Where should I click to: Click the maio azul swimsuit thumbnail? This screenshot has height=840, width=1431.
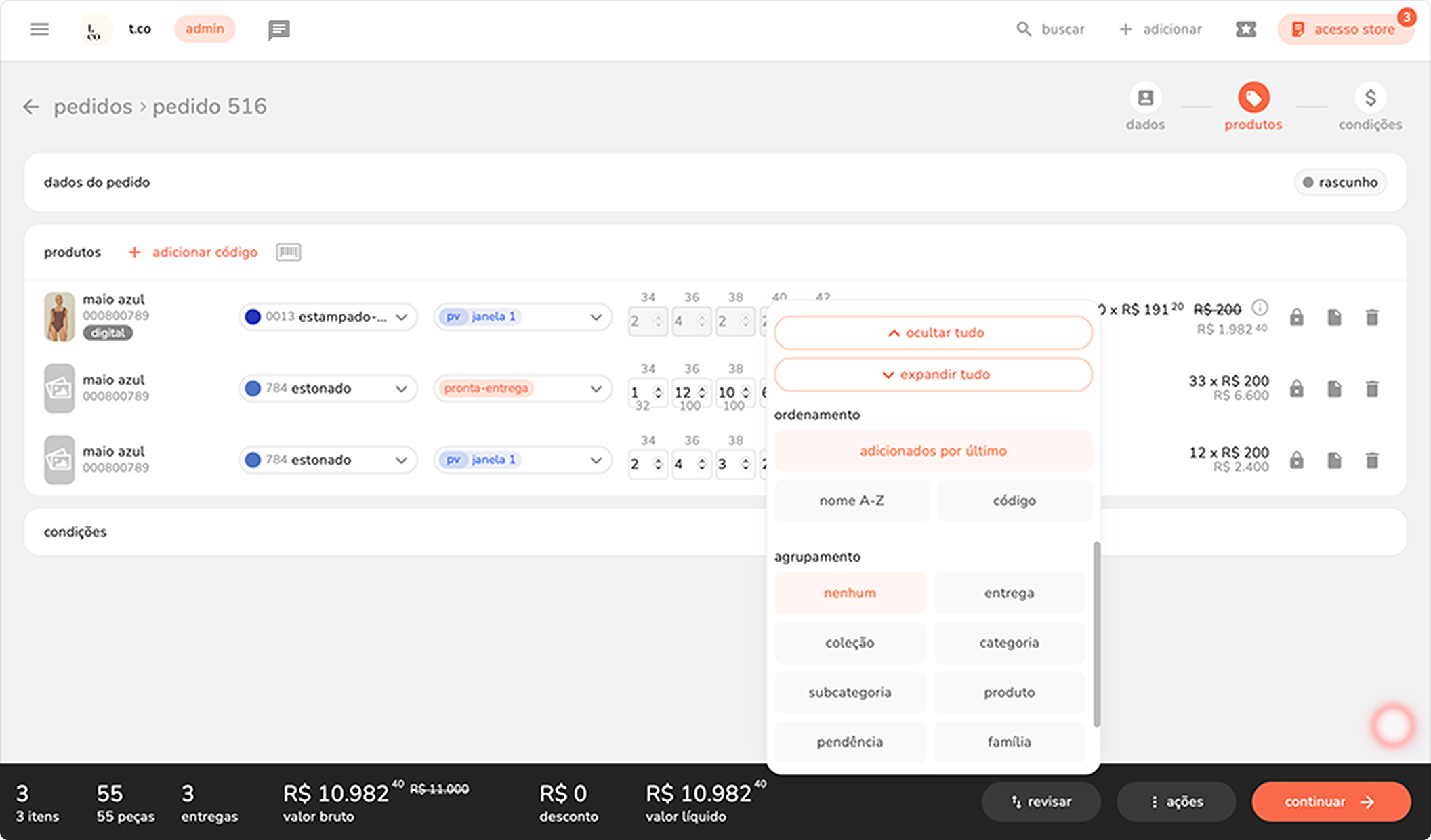(x=59, y=317)
